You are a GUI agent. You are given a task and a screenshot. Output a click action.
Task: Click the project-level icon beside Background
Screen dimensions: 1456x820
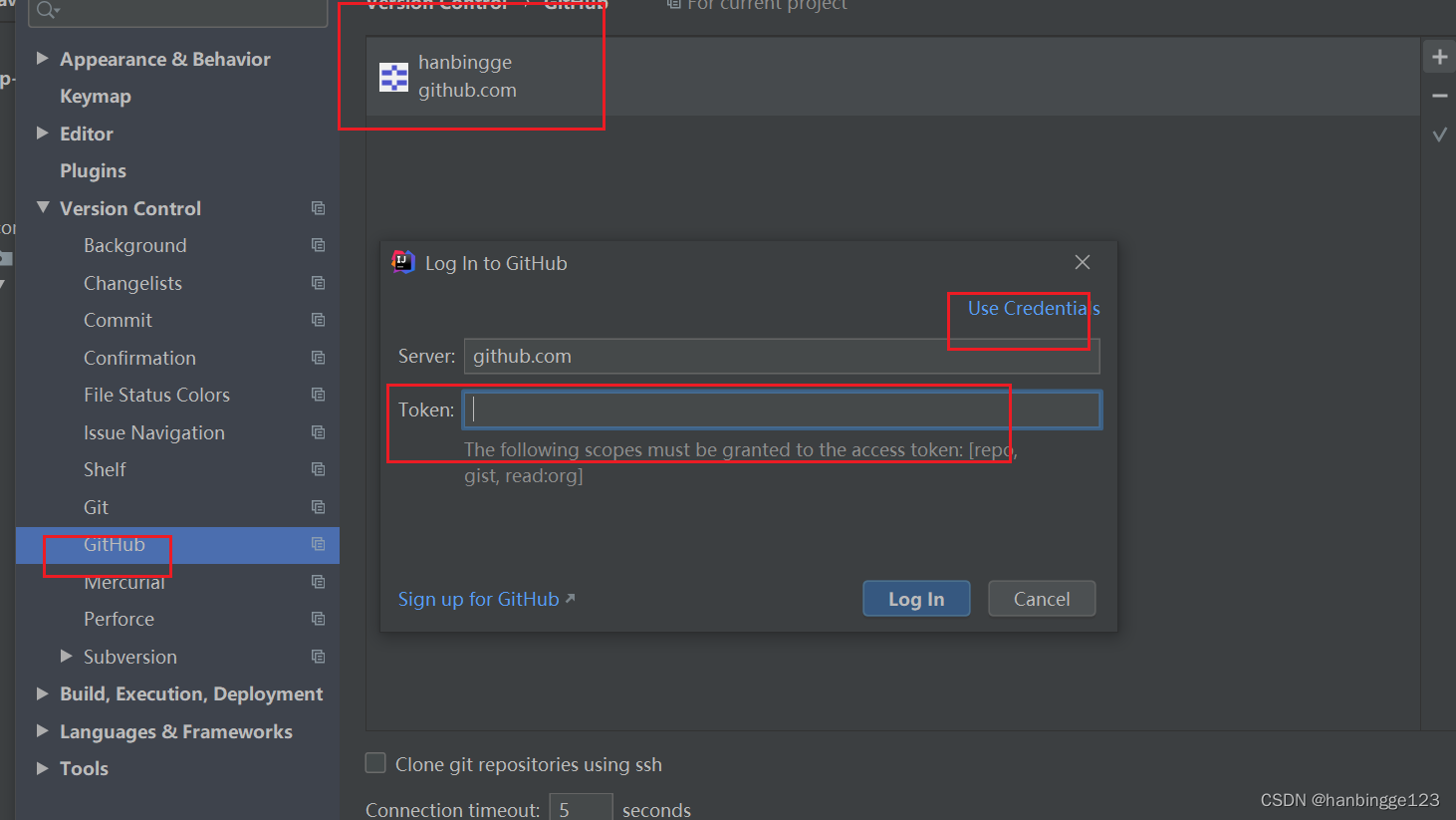click(x=319, y=245)
